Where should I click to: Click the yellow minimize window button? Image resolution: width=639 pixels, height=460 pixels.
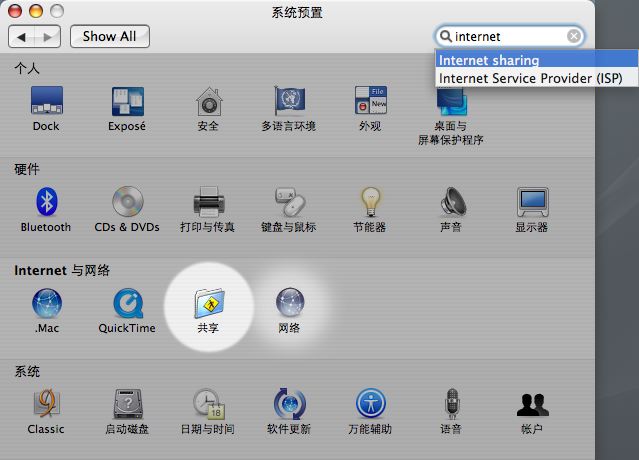[x=36, y=11]
